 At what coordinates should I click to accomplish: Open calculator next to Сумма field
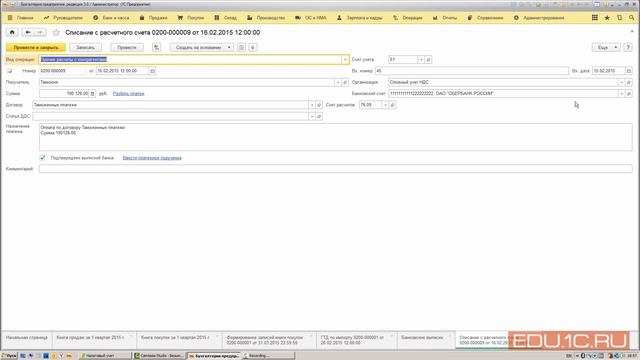click(93, 93)
